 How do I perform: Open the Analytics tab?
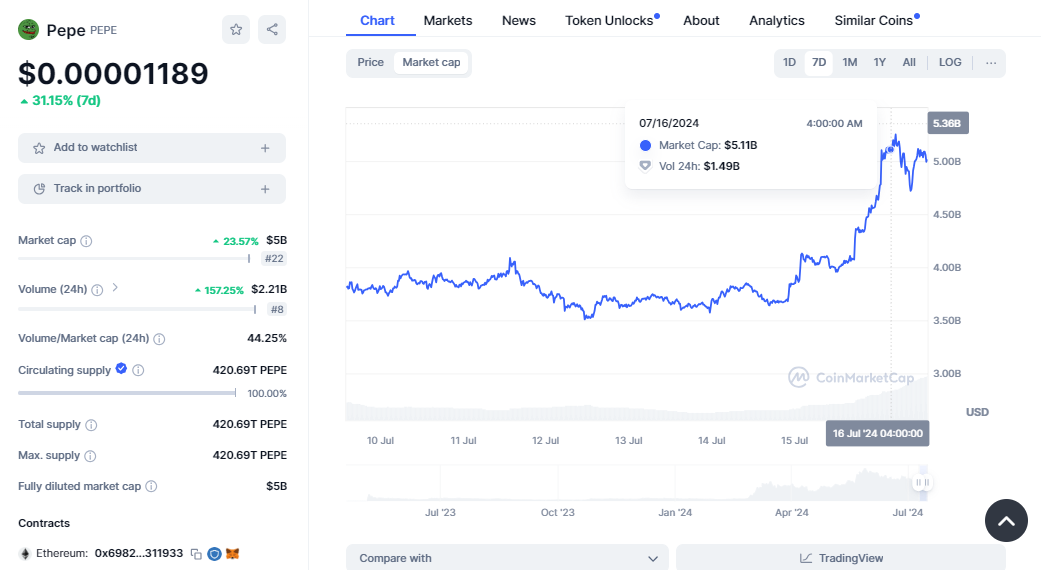pyautogui.click(x=777, y=21)
